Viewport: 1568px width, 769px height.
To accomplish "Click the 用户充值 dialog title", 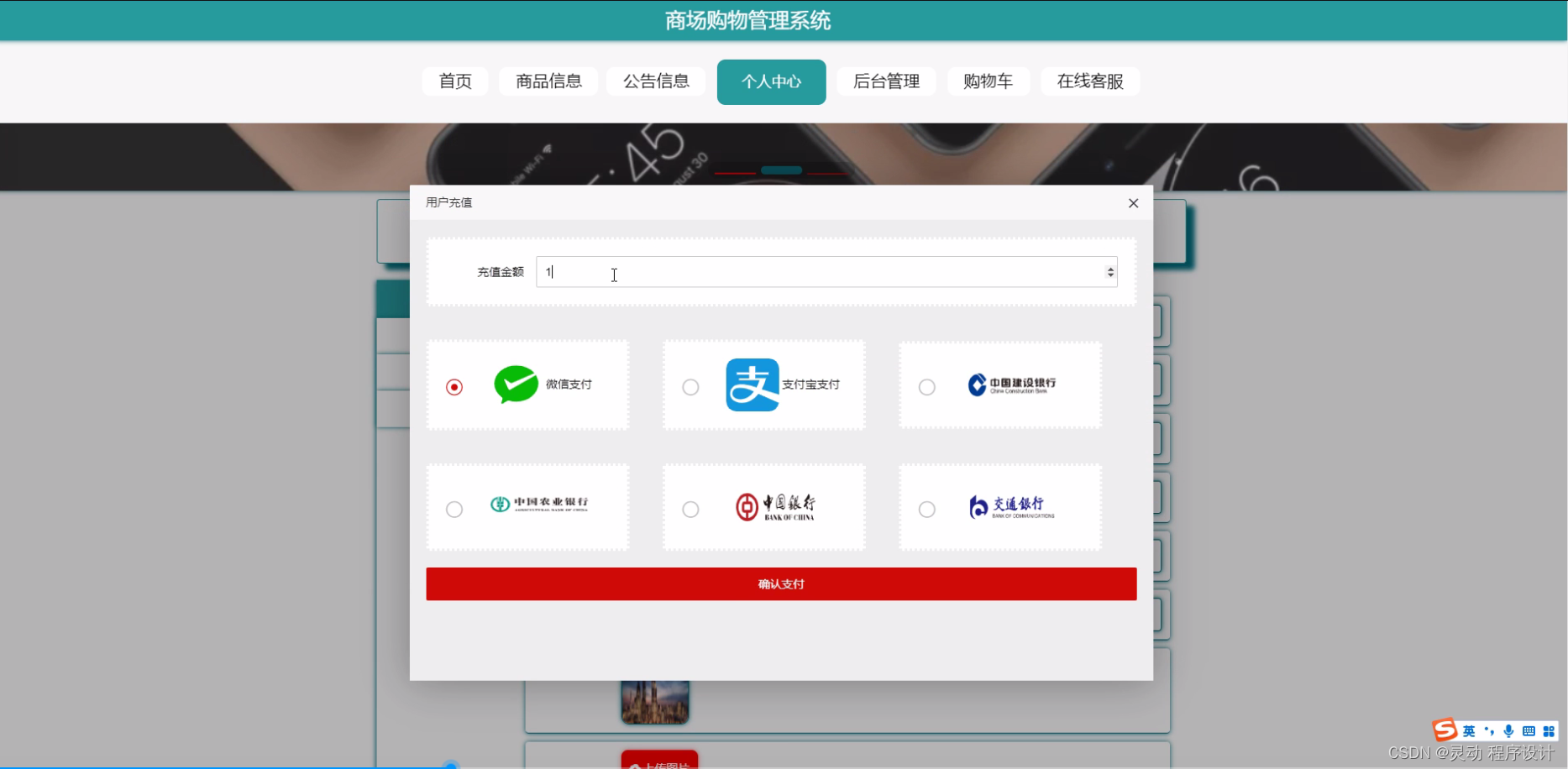I will click(448, 202).
